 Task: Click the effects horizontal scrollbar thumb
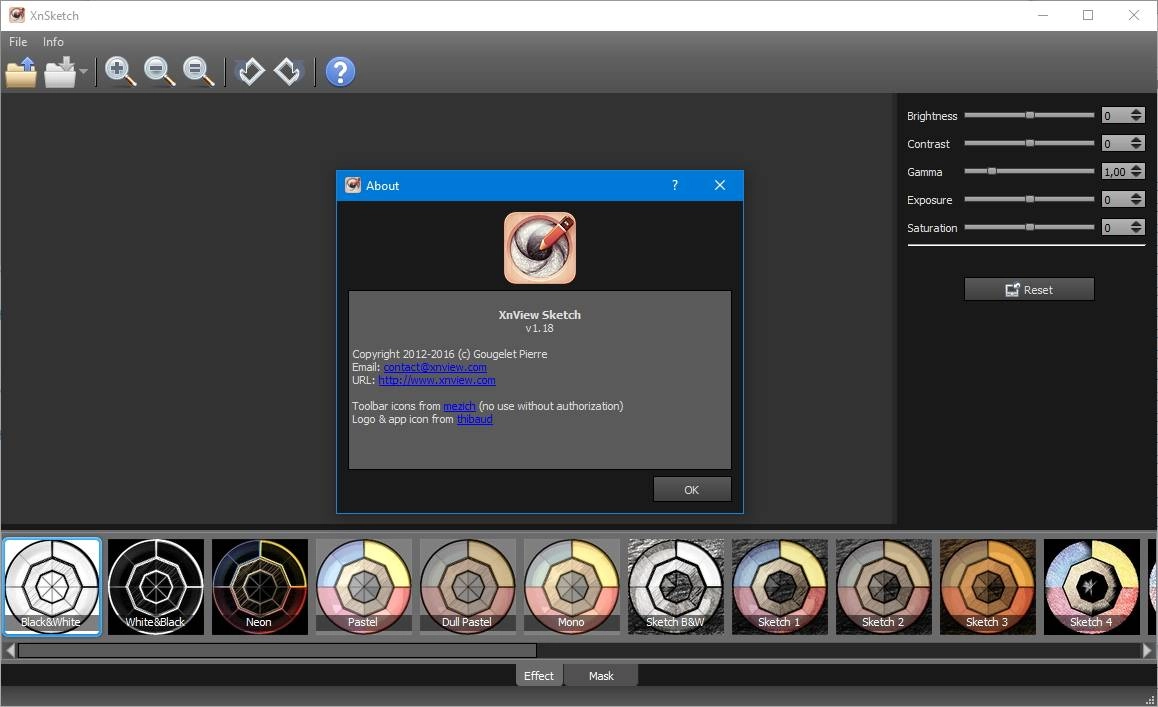point(278,650)
